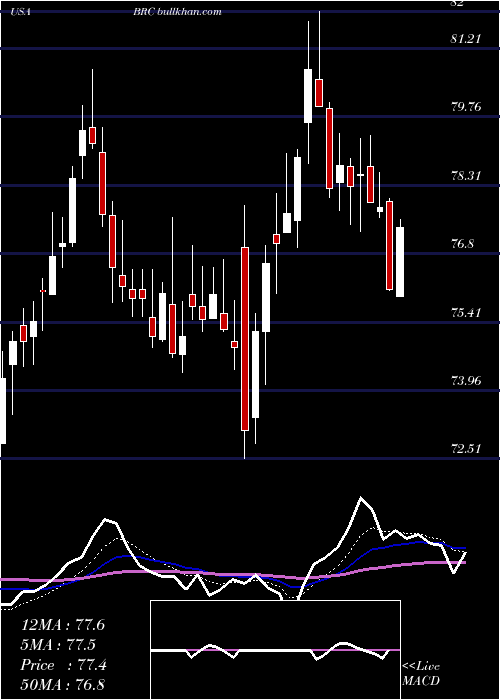Click the Price : 77.4 readout
This screenshot has height=700, width=500.
pos(64,665)
